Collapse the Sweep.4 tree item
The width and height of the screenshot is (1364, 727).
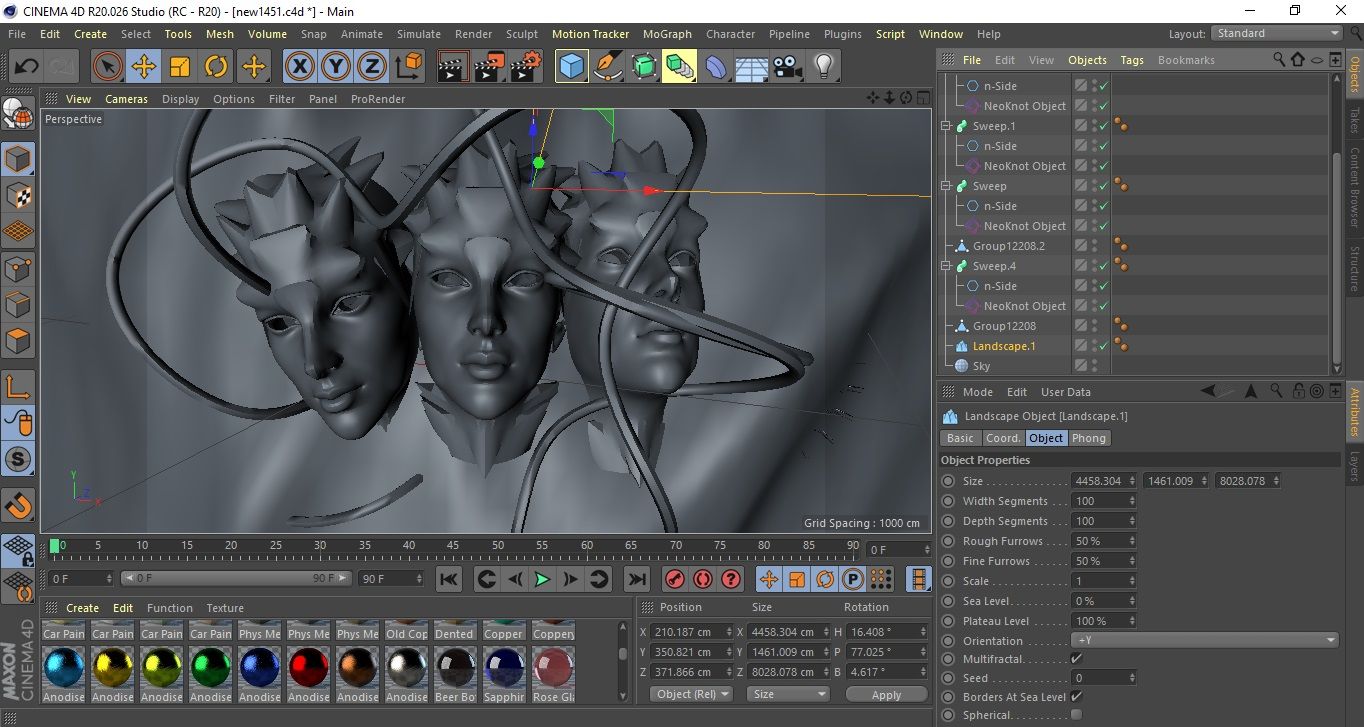tap(946, 266)
